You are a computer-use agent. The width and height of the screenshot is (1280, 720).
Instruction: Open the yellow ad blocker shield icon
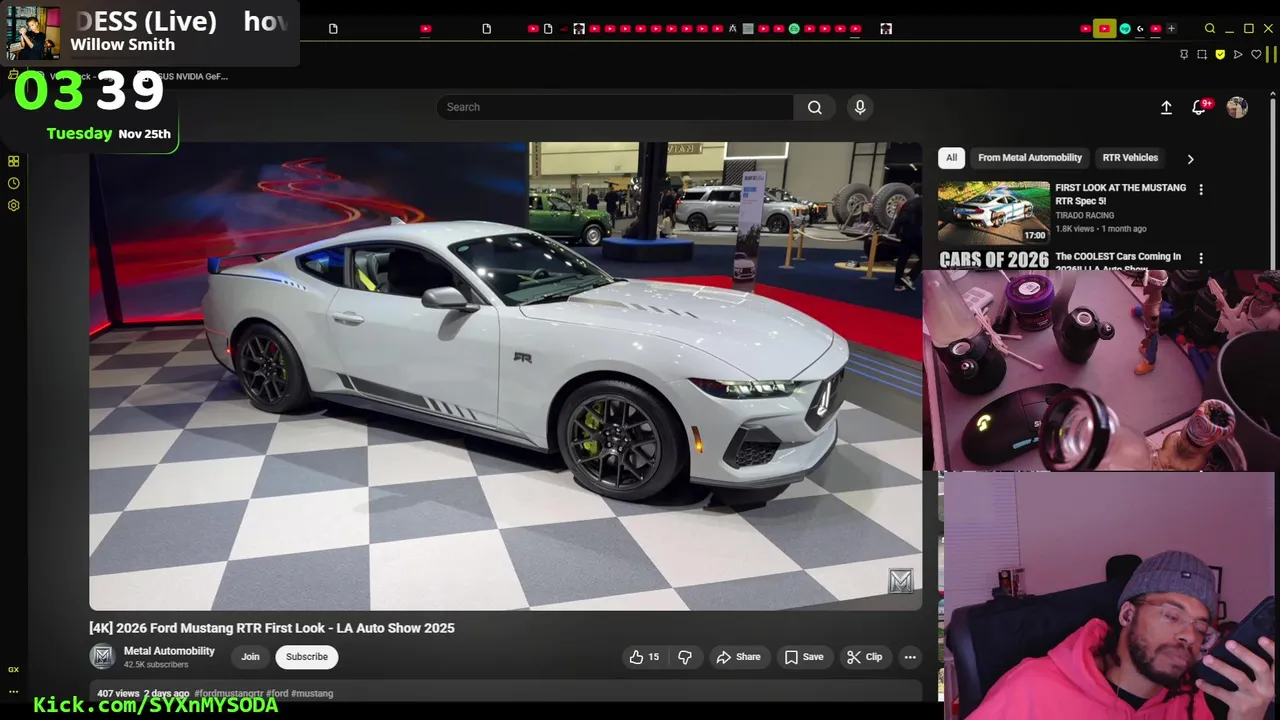[x=1220, y=55]
